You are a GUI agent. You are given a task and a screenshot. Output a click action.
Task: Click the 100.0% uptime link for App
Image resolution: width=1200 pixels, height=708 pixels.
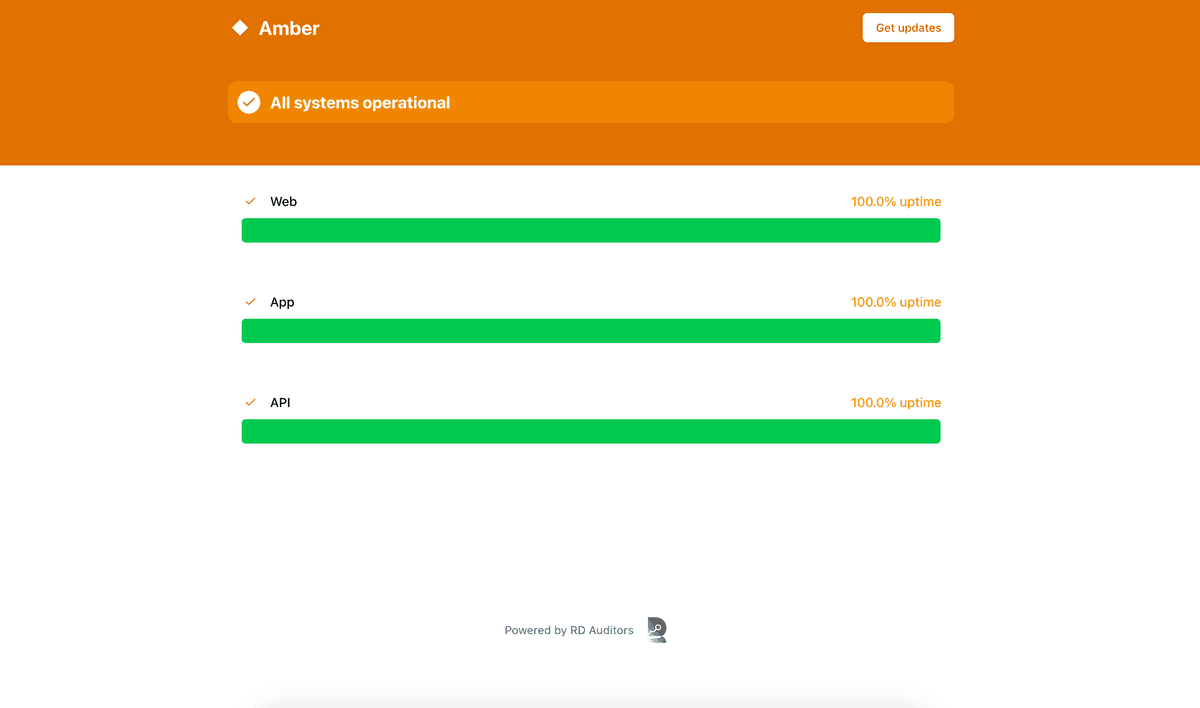(895, 301)
